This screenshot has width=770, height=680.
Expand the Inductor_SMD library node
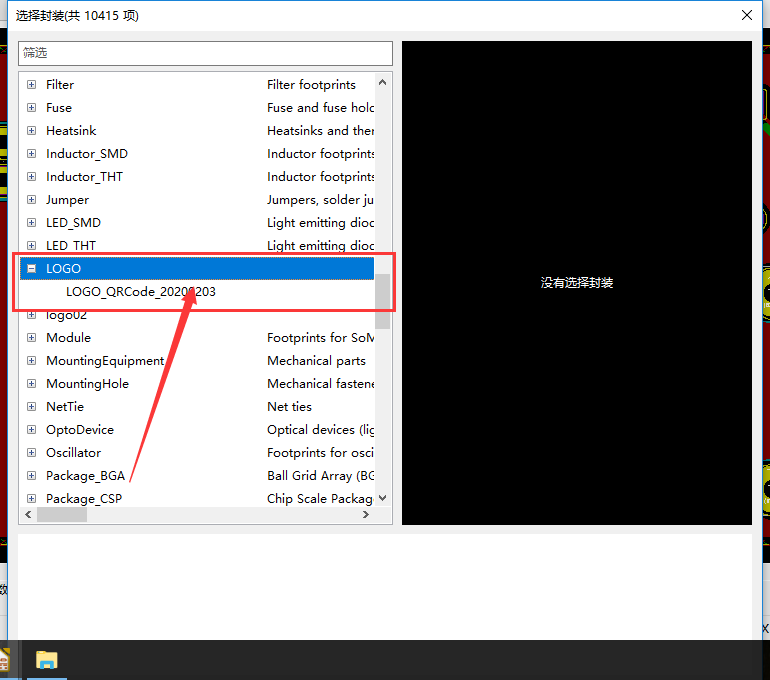coord(31,154)
